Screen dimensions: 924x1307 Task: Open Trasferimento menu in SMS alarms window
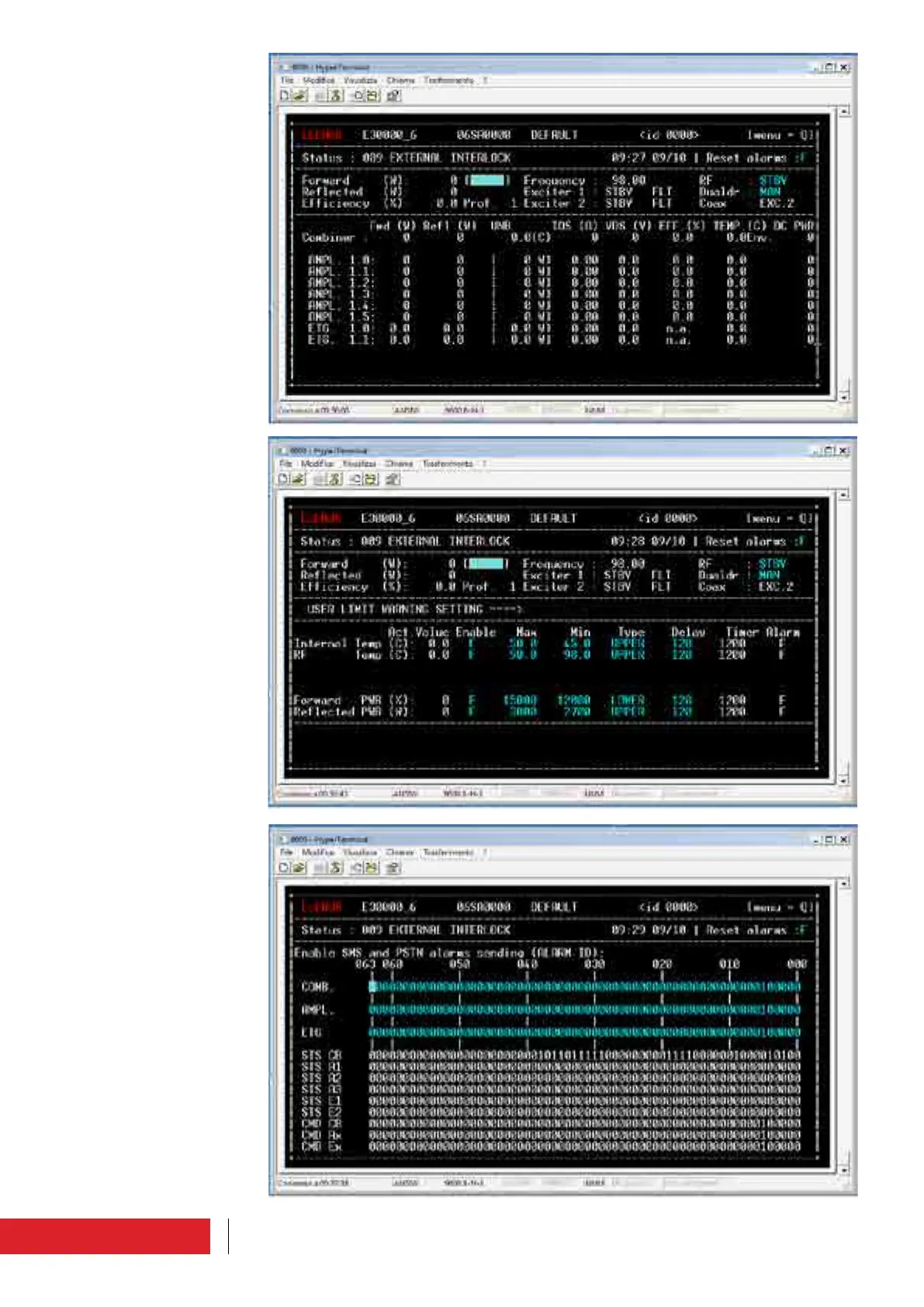[x=448, y=852]
